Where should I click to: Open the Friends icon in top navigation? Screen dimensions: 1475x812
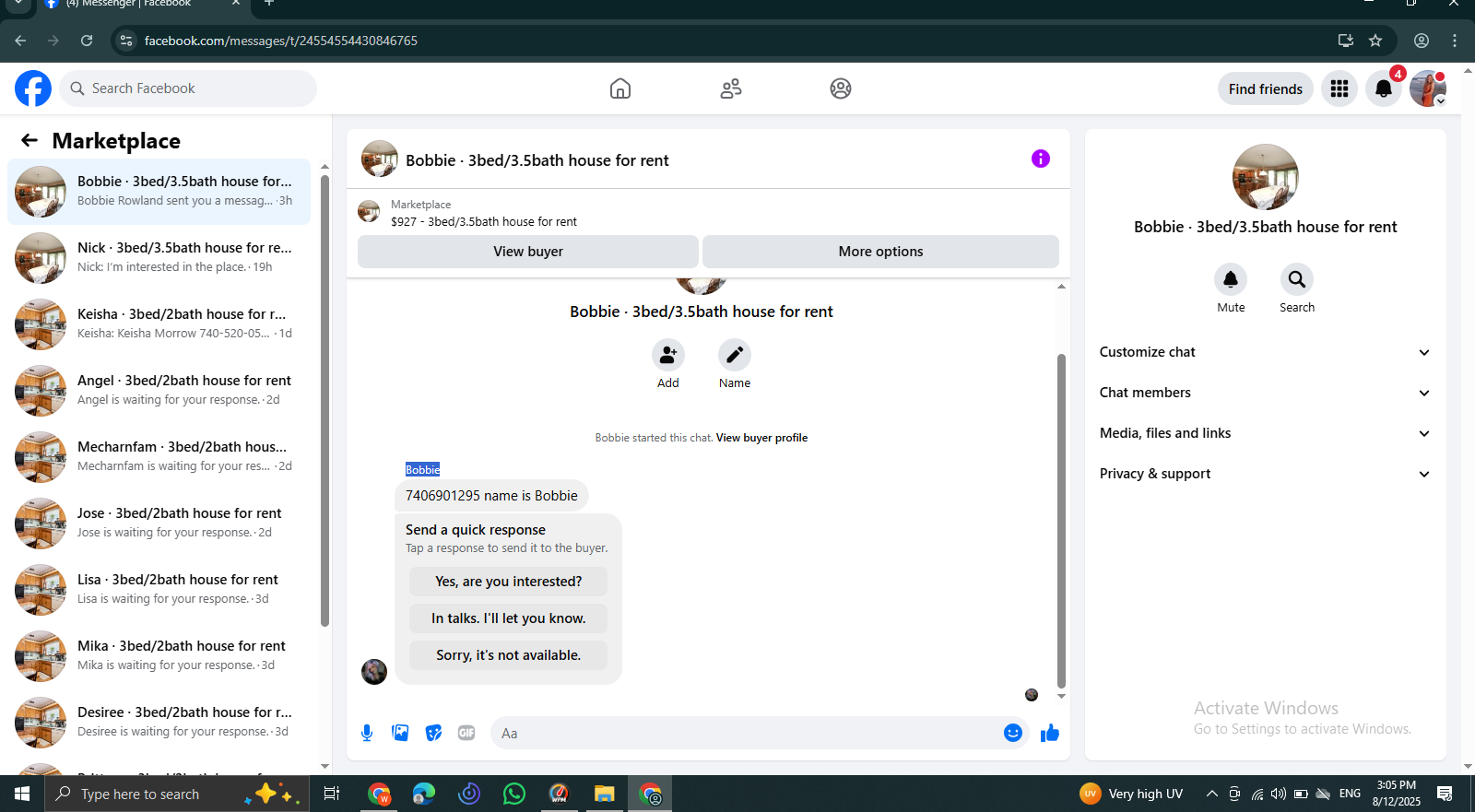(x=731, y=88)
